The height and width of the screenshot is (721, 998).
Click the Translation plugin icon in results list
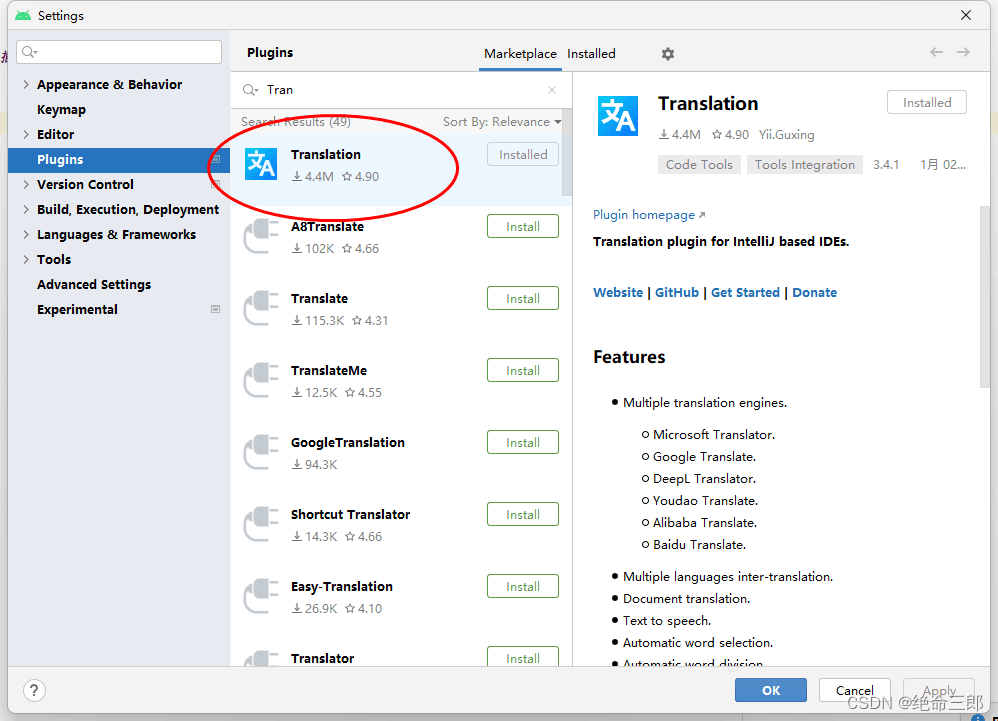[x=261, y=164]
